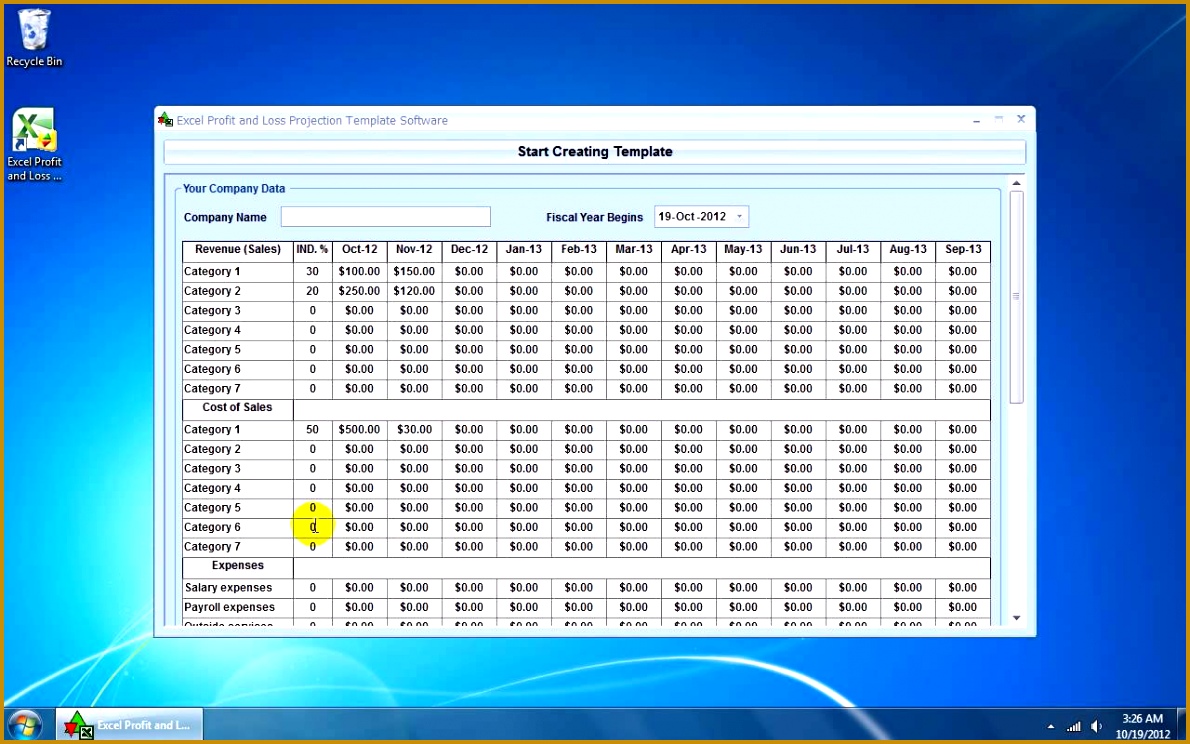Click Revenue Category 3 Dec-12 cell
The image size is (1190, 744).
pos(469,311)
